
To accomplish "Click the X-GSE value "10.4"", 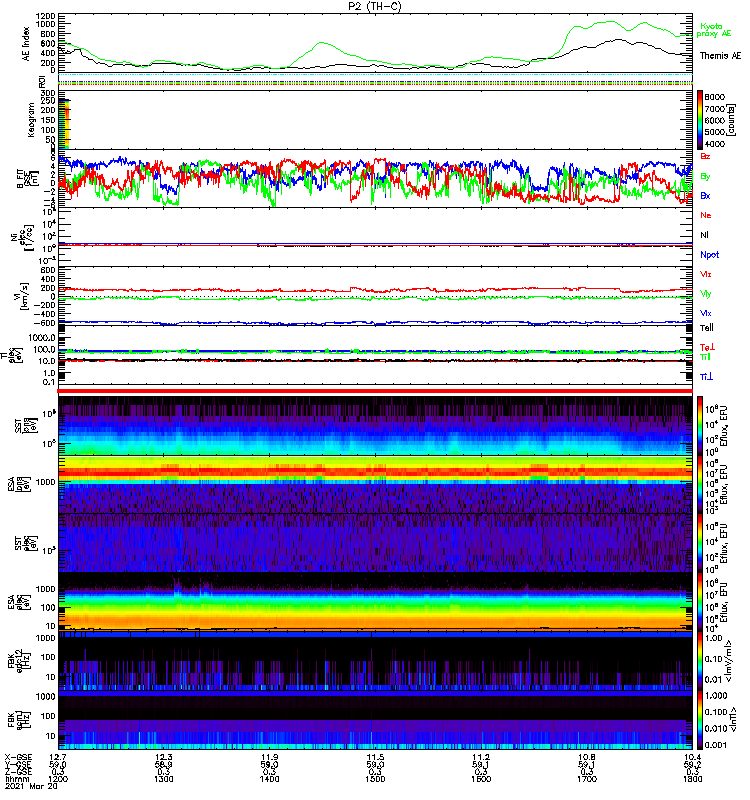I will click(692, 758).
